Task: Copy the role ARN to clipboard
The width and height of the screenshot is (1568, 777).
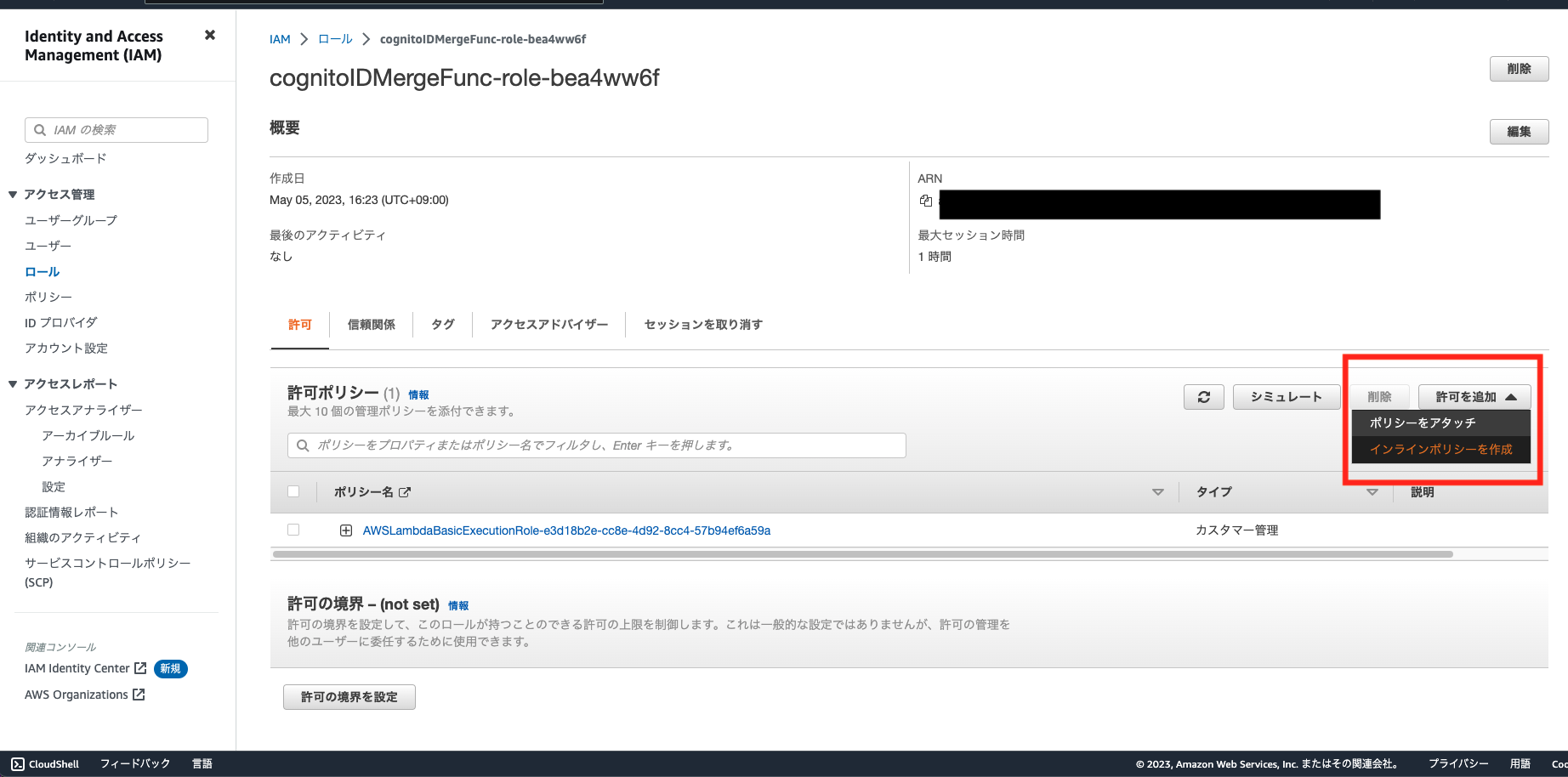Action: click(926, 201)
